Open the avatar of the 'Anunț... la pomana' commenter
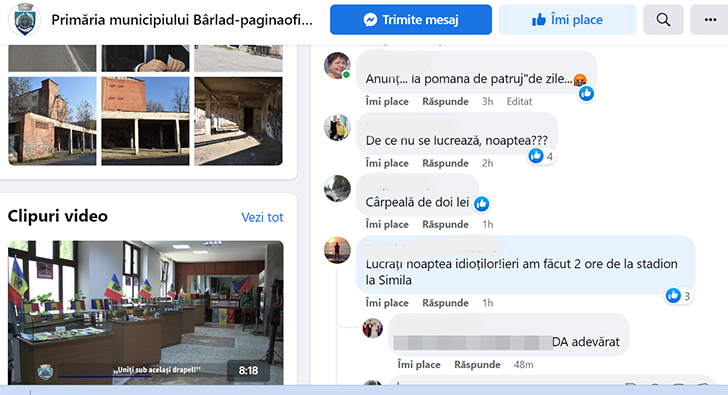 (x=337, y=65)
